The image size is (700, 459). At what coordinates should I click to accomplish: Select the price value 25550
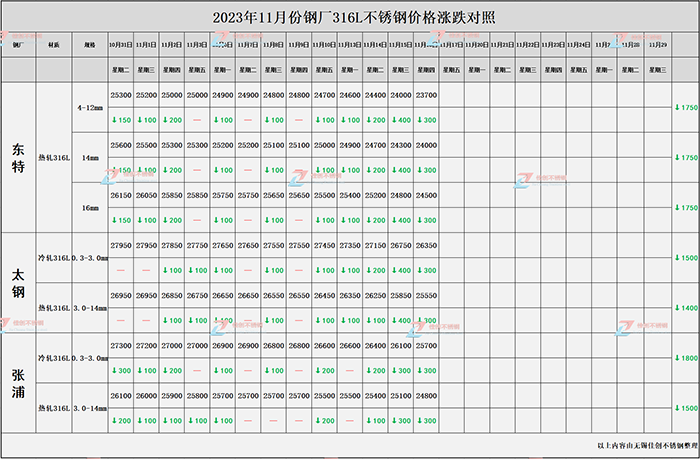tap(426, 295)
